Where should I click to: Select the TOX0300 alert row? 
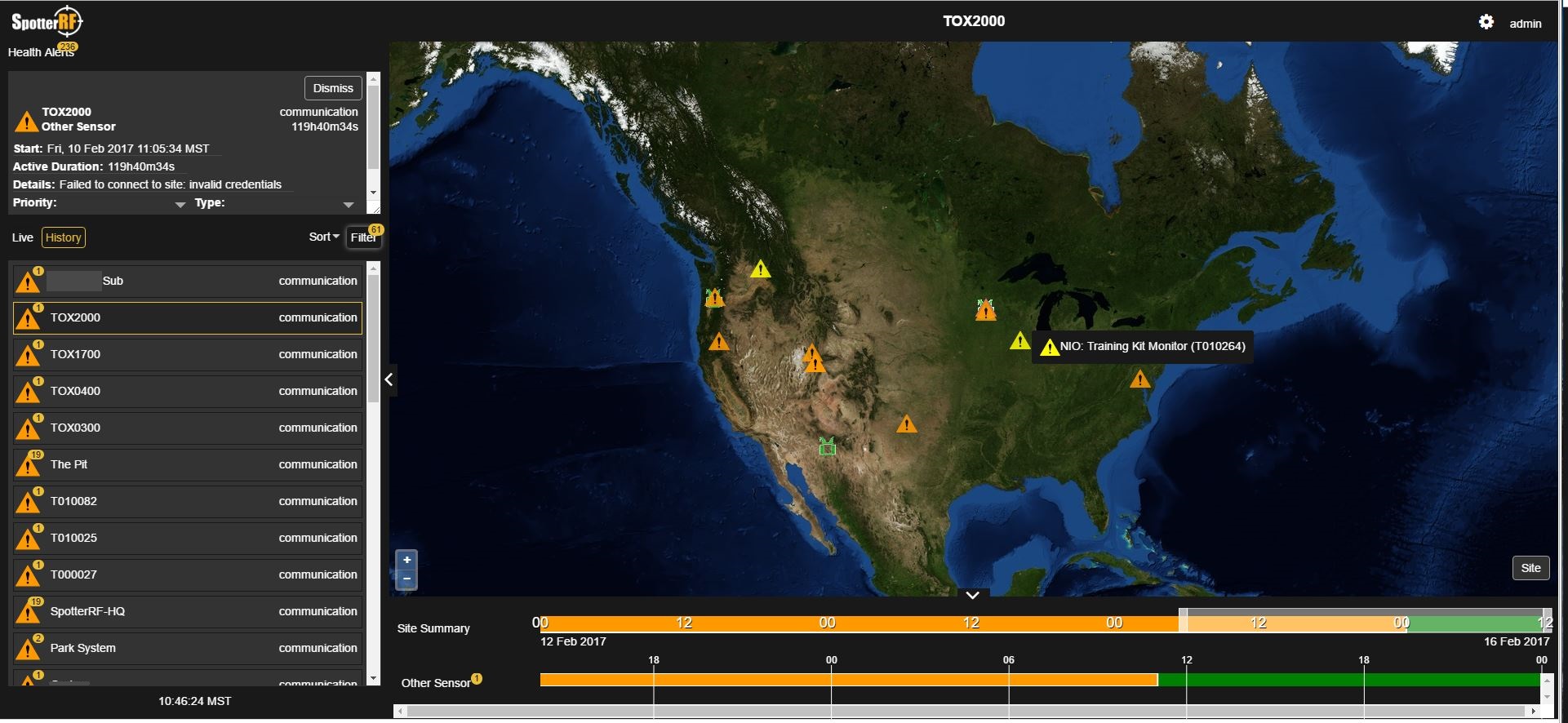click(188, 428)
